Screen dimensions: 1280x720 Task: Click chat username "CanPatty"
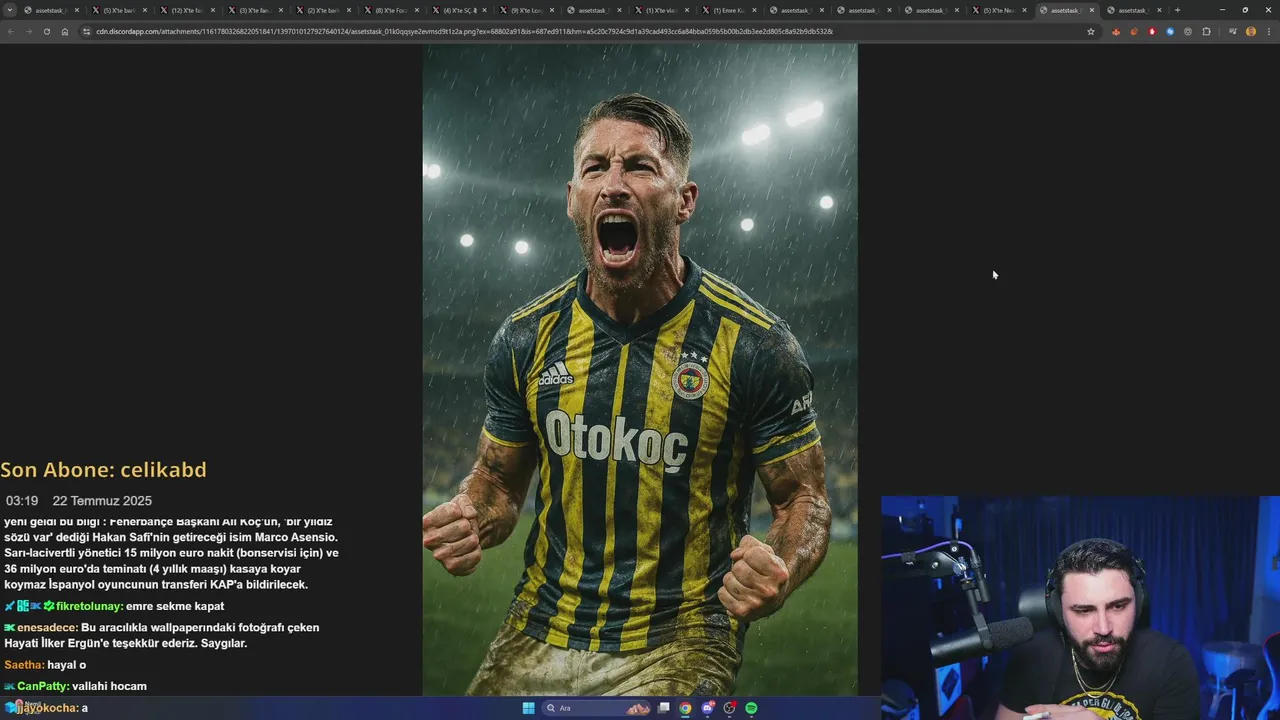click(x=42, y=686)
